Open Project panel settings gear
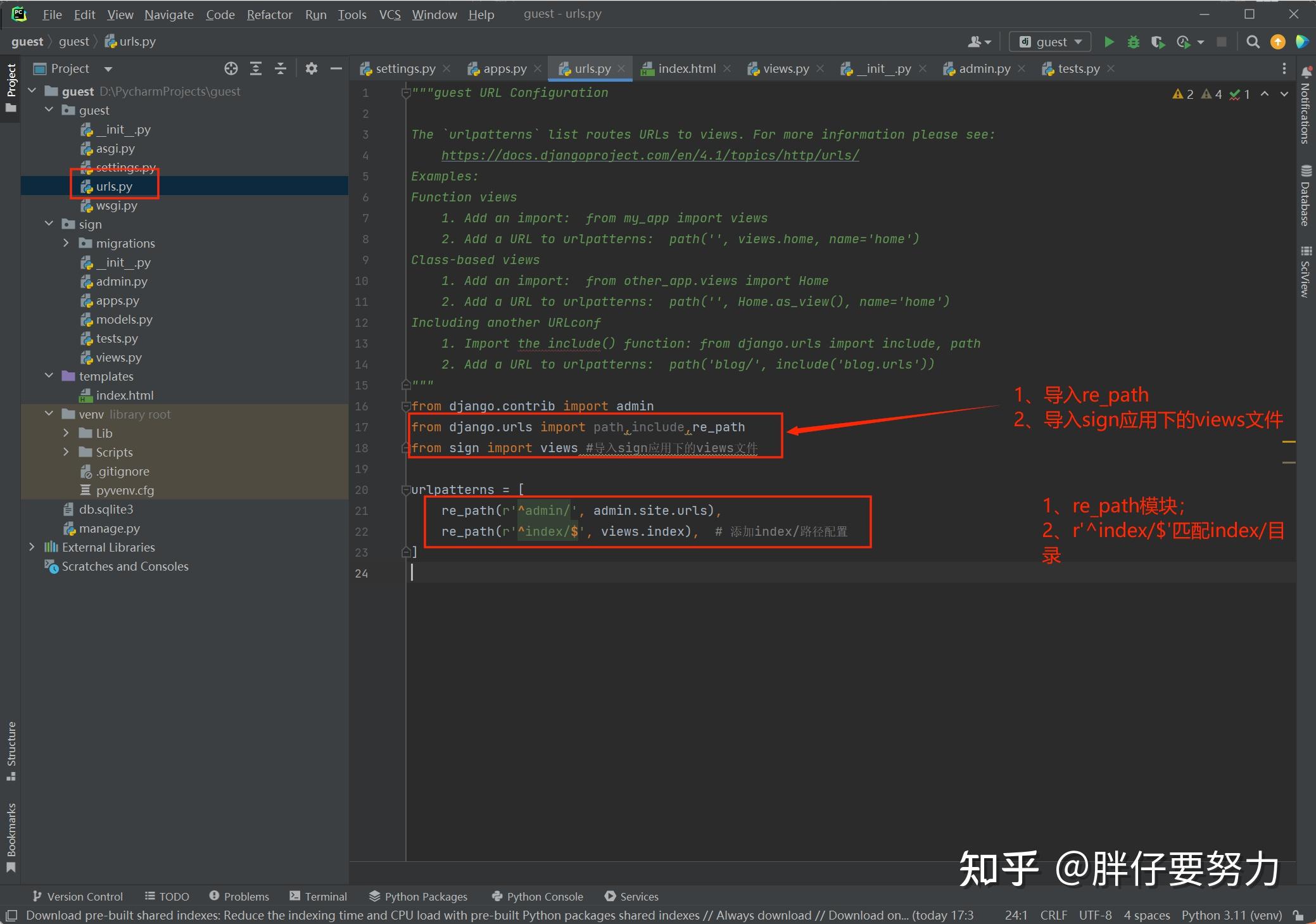The image size is (1316, 924). (311, 68)
